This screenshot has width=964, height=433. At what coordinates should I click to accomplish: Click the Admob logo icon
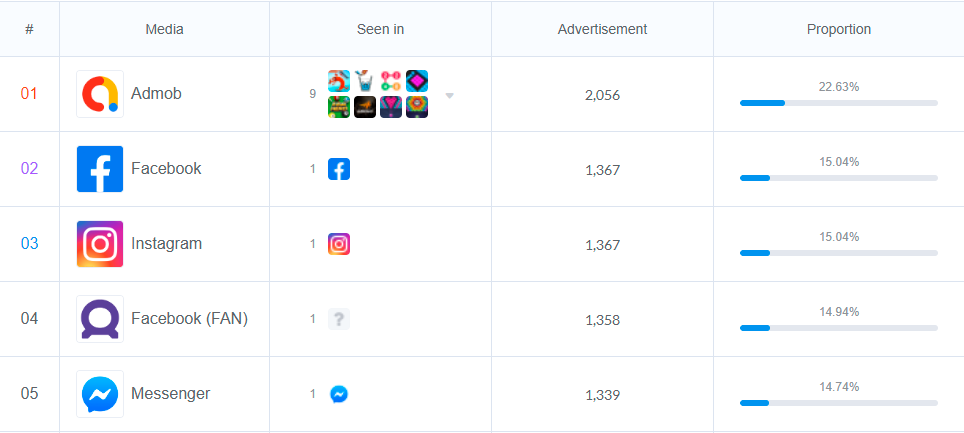pos(100,94)
